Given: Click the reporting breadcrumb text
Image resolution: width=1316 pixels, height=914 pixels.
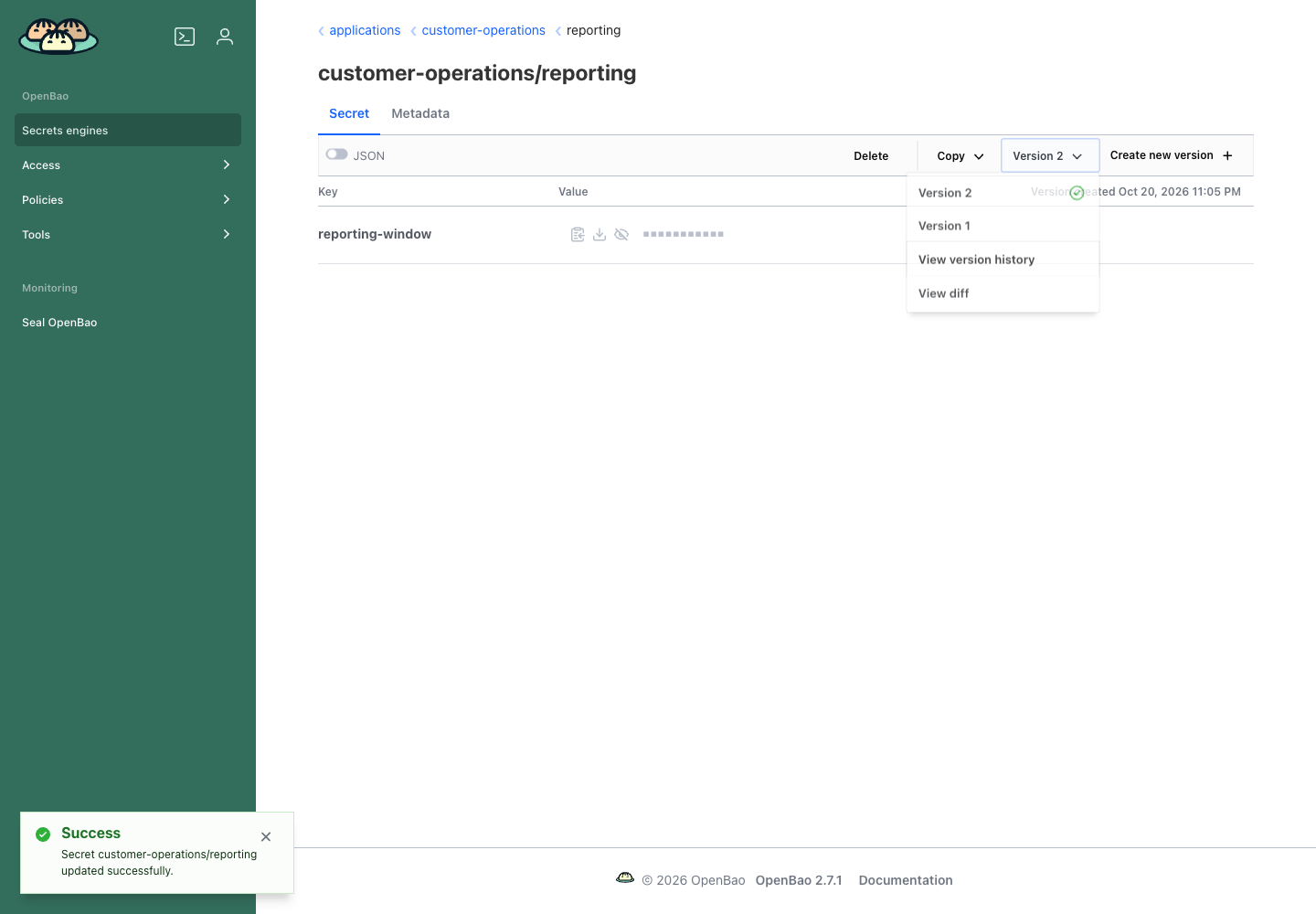Looking at the screenshot, I should (x=593, y=30).
